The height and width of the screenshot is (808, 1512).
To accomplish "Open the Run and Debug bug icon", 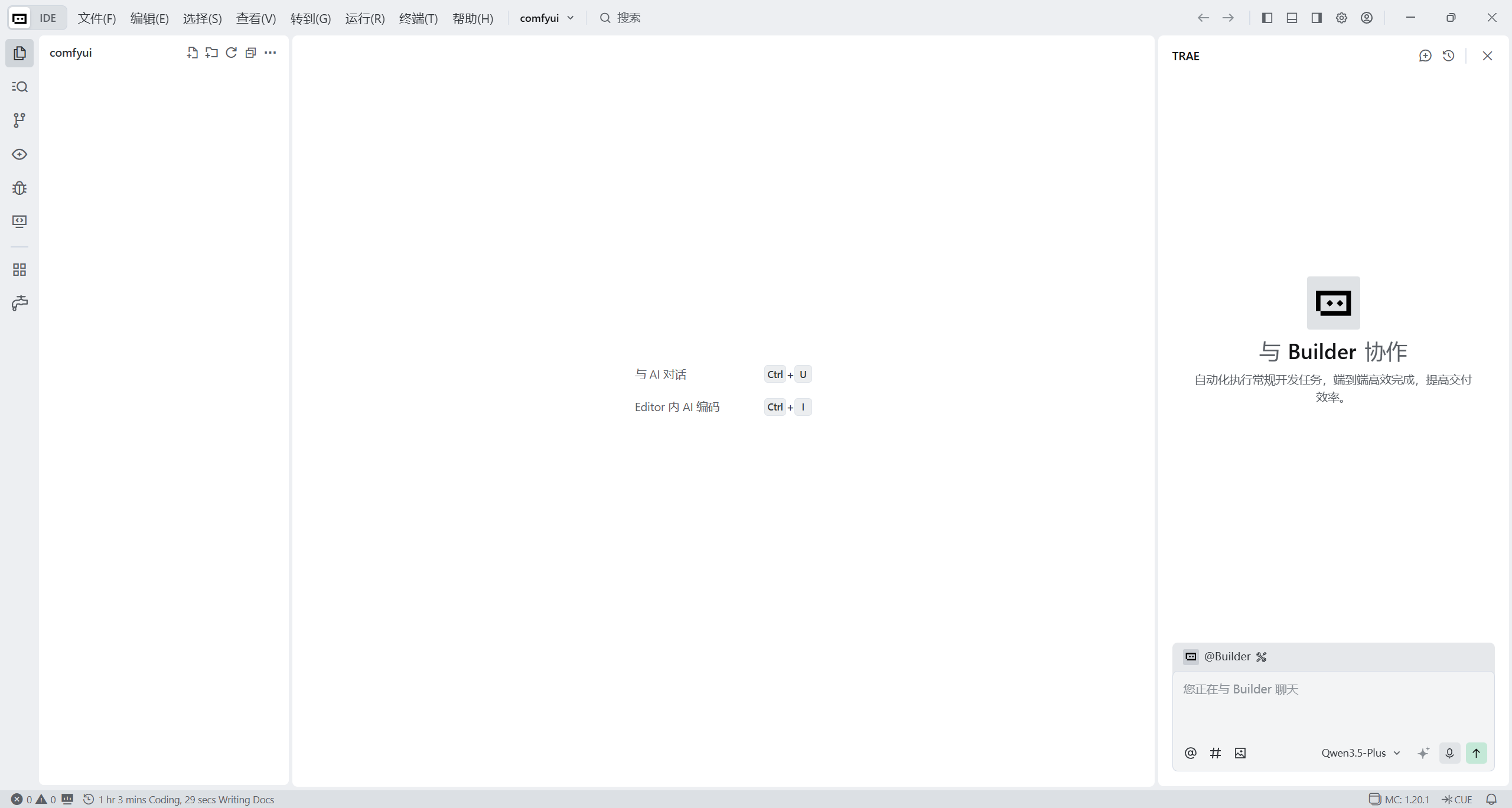I will [x=19, y=188].
